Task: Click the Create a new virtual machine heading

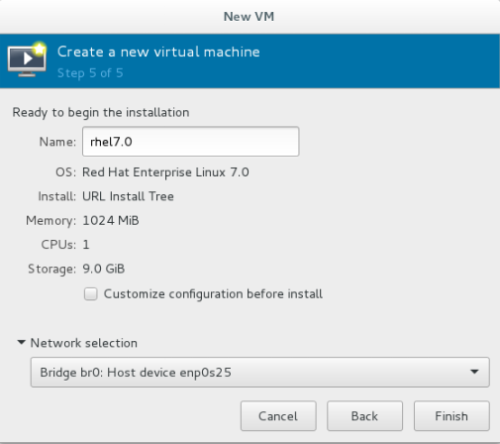Action: pyautogui.click(x=159, y=52)
